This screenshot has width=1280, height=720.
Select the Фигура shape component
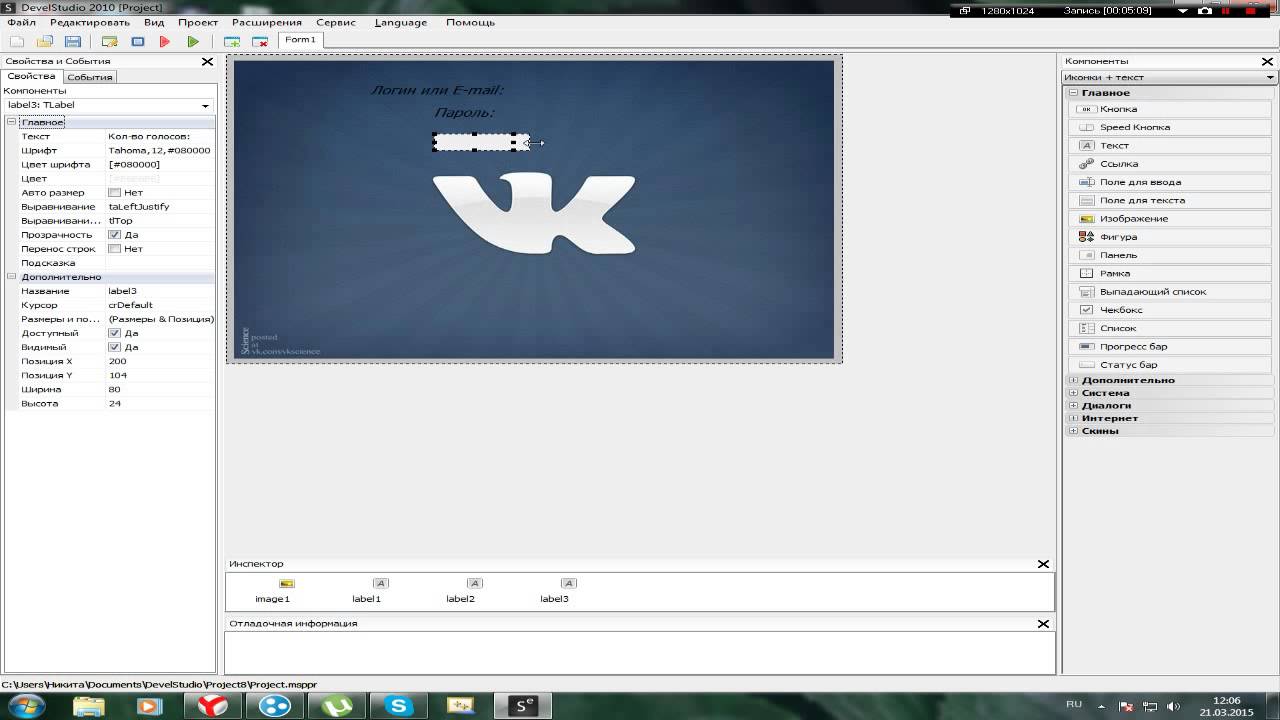point(1171,237)
